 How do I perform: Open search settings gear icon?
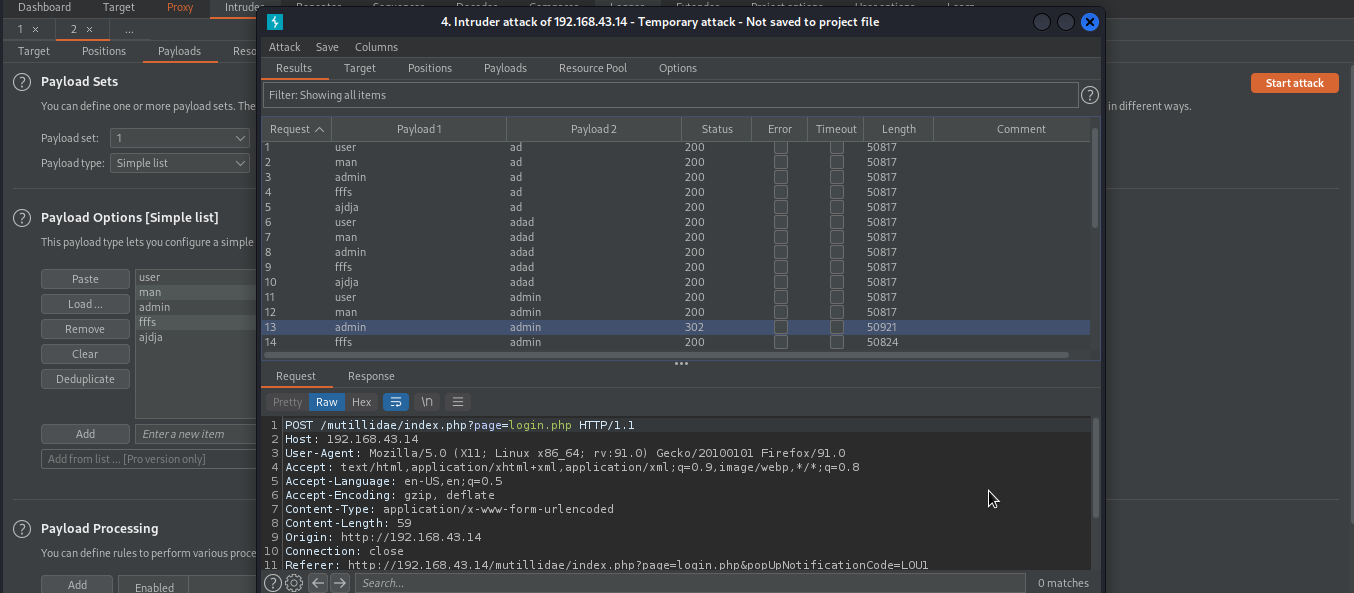tap(294, 583)
